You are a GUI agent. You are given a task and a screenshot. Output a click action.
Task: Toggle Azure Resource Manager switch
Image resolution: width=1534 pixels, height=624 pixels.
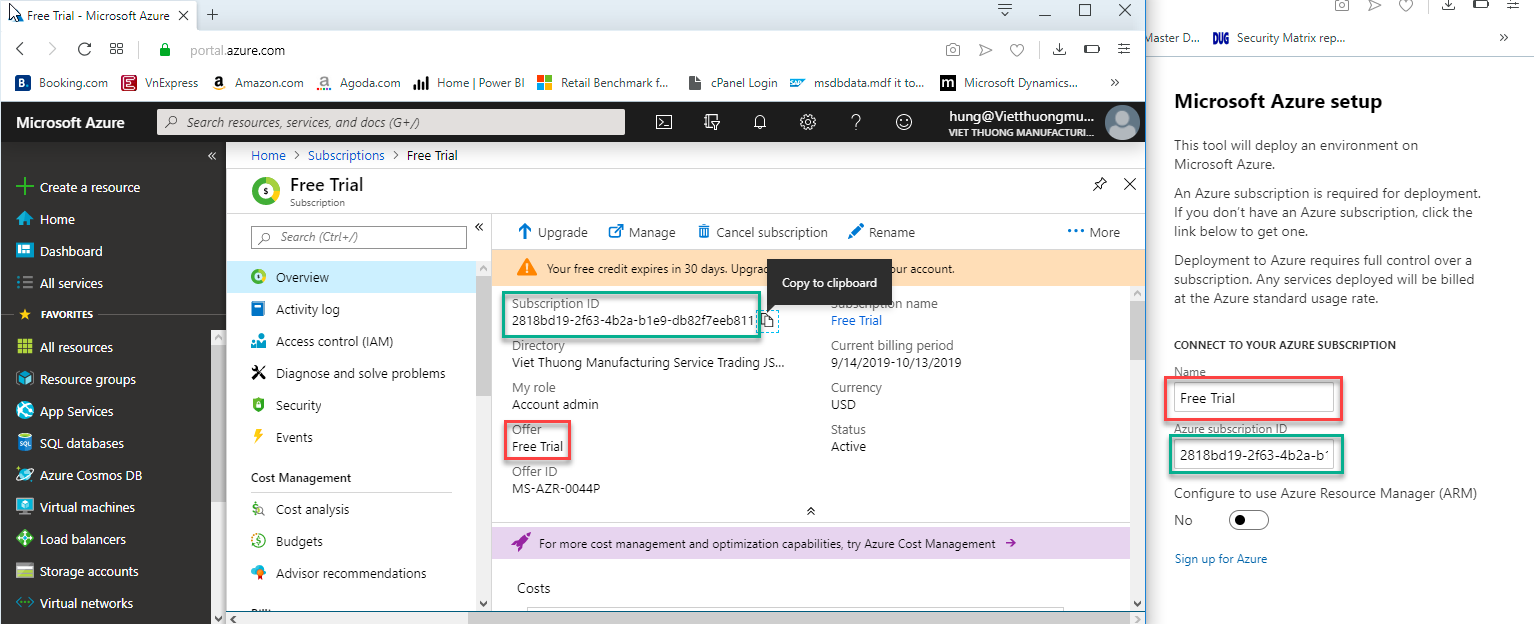point(1248,520)
